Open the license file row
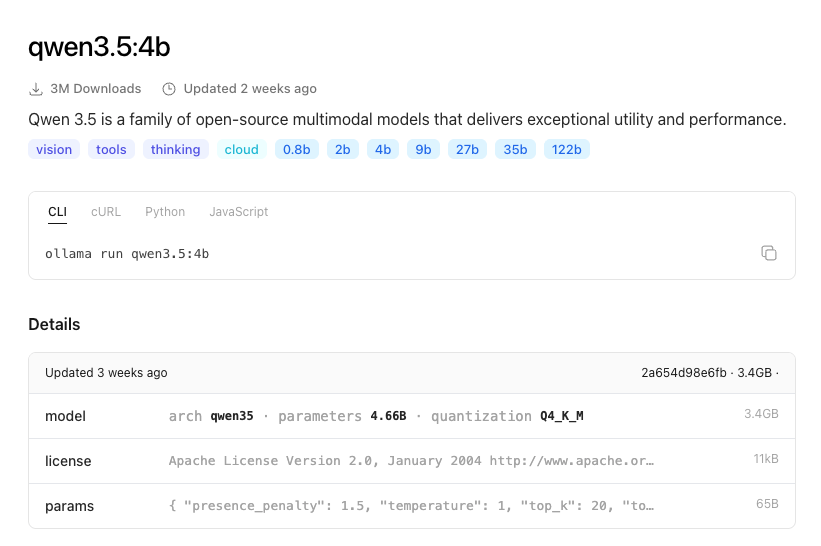The height and width of the screenshot is (546, 821). [411, 461]
